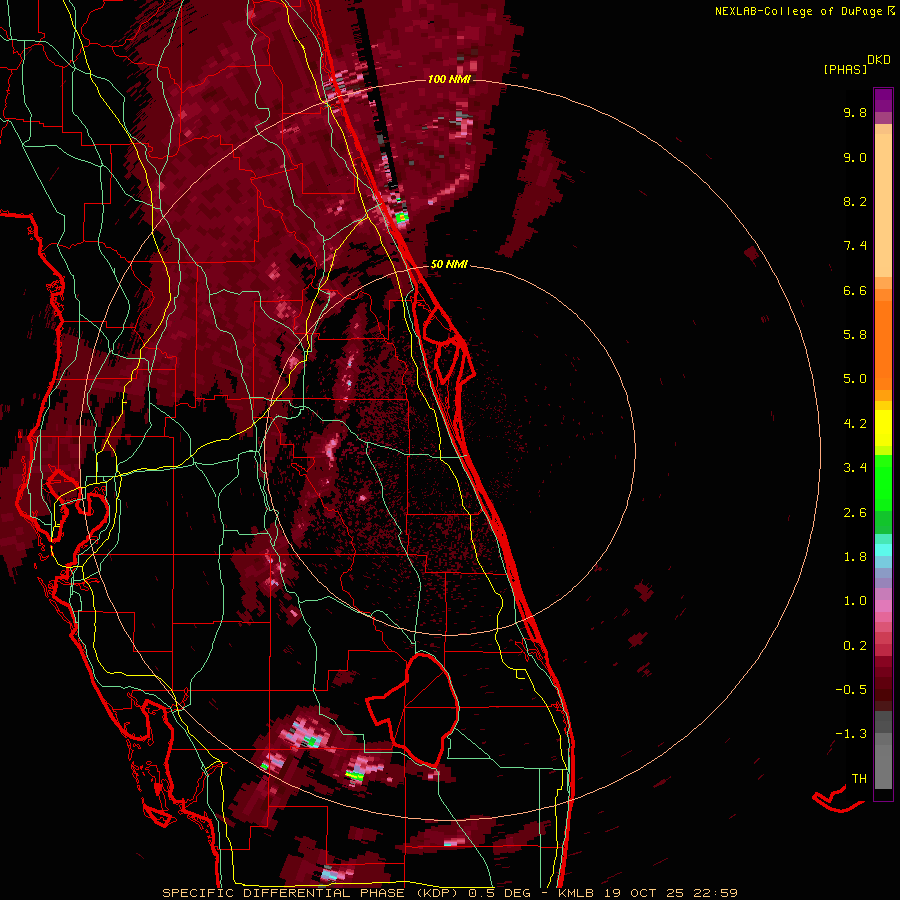Click the DKD label above color scale
This screenshot has width=900, height=900.
(878, 59)
